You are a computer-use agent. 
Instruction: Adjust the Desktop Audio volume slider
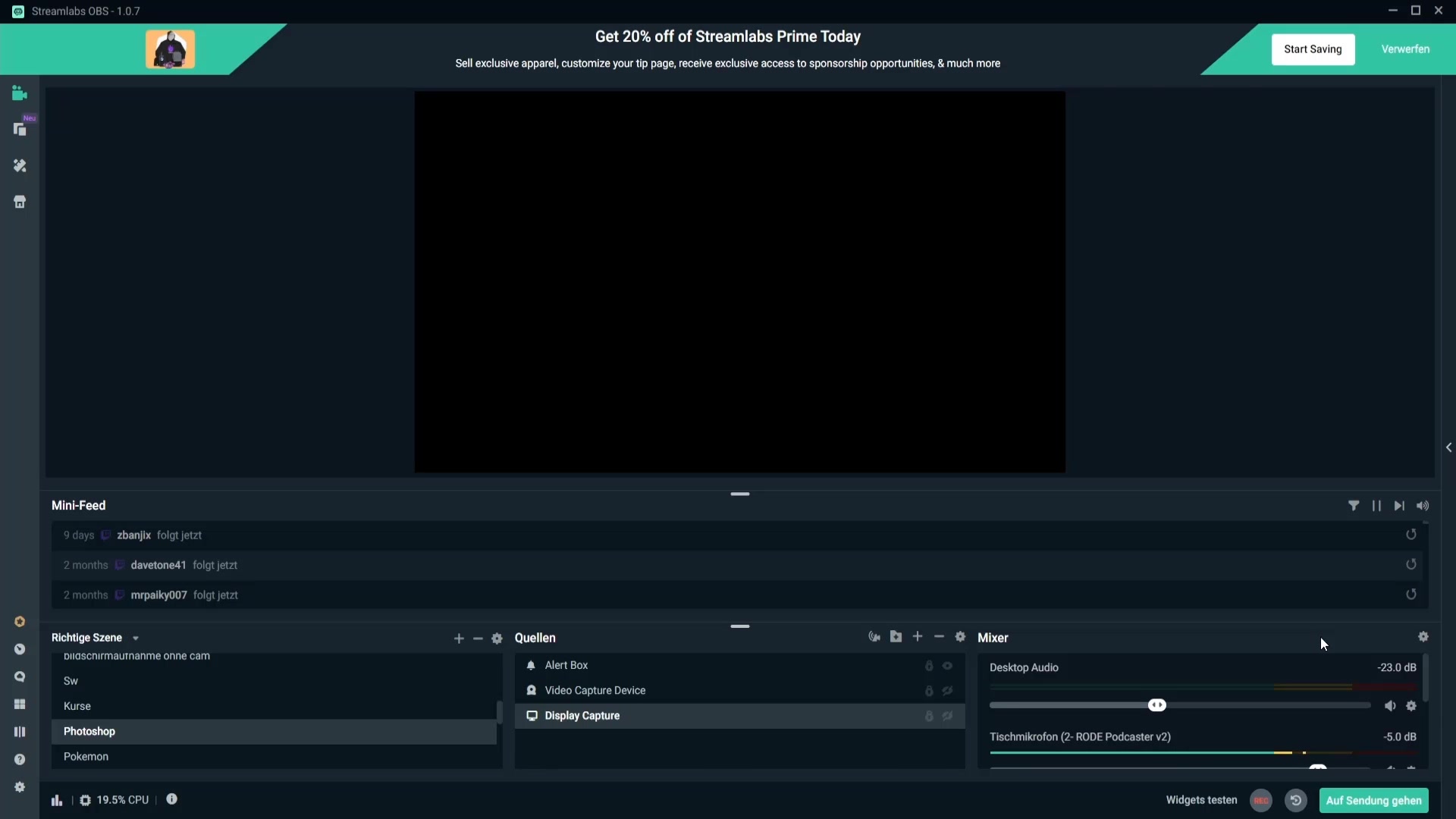tap(1156, 706)
